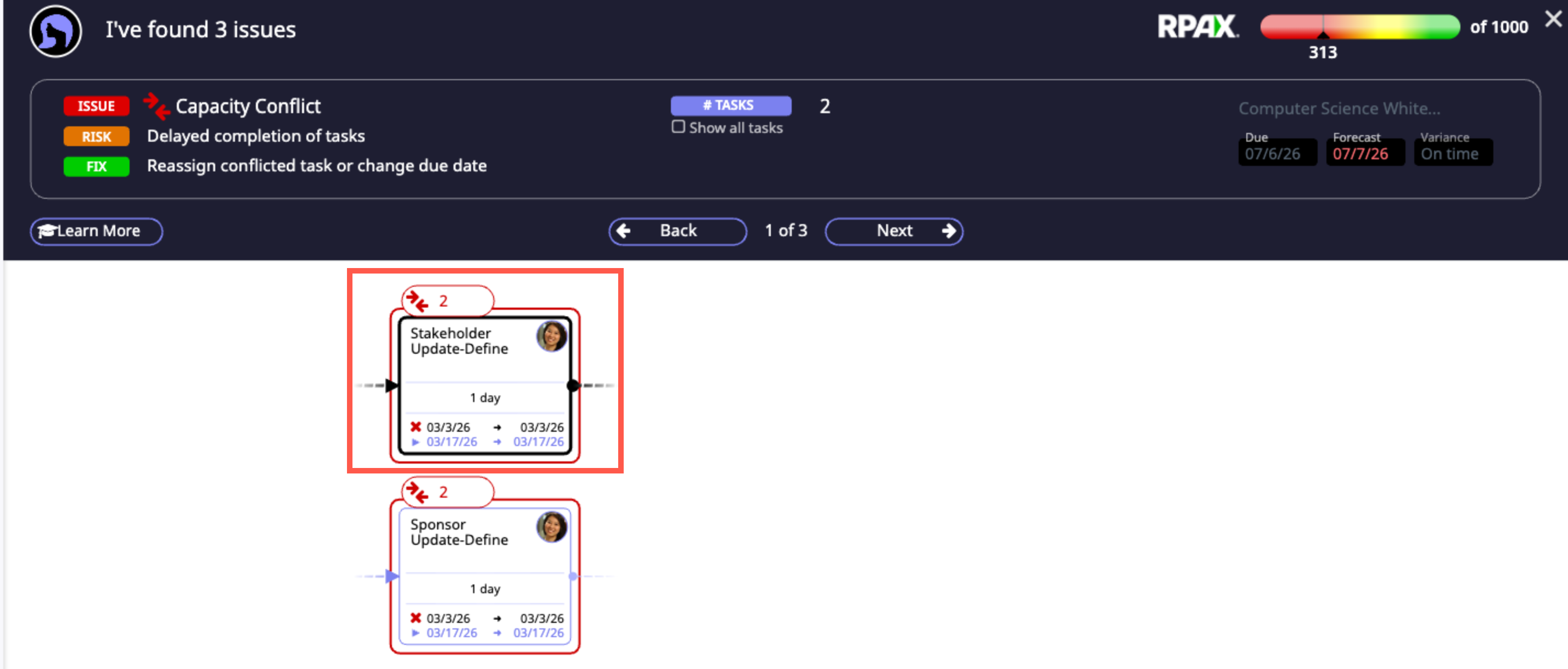Click assignee avatar on Stakeholder Update-Define card
The image size is (1568, 669).
coord(551,337)
